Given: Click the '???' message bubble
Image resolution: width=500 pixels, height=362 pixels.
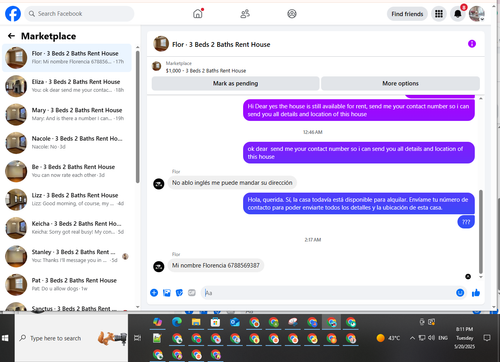Looking at the screenshot, I should click(x=466, y=222).
